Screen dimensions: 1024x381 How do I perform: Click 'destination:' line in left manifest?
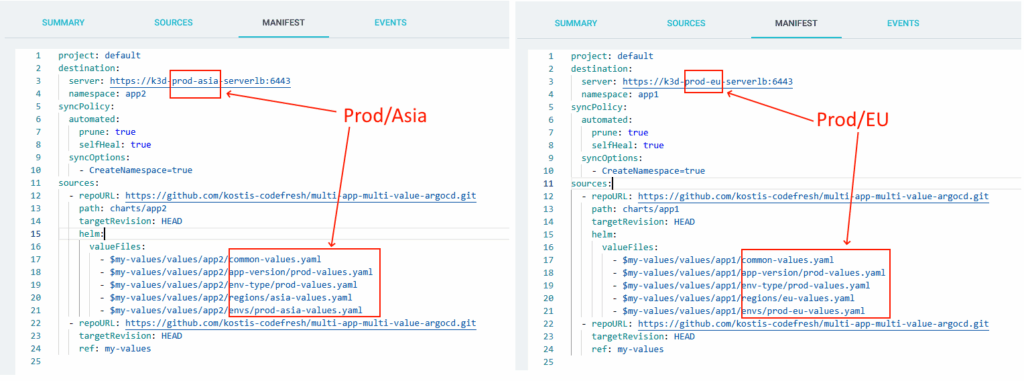(89, 68)
